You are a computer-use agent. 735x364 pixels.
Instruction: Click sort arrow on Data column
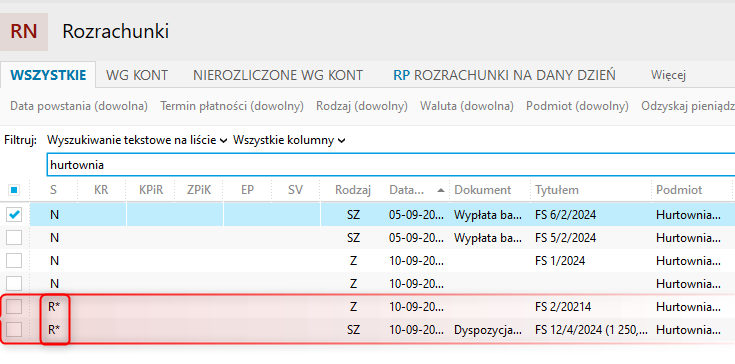(x=441, y=190)
